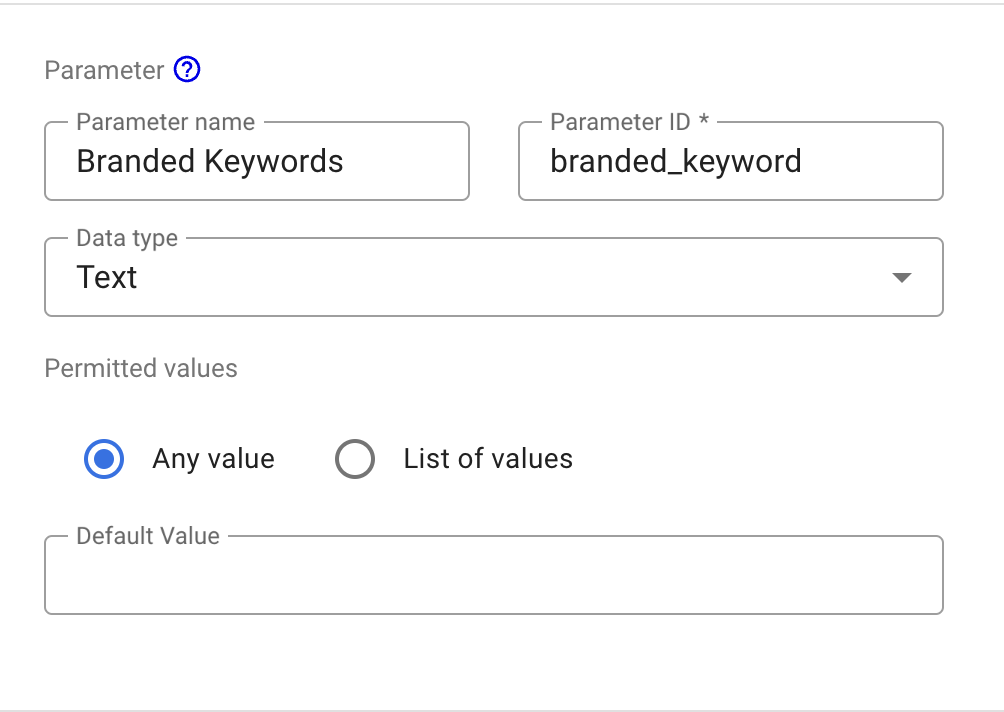This screenshot has width=1004, height=712.
Task: Click the Data type dropdown arrow
Action: 901,278
